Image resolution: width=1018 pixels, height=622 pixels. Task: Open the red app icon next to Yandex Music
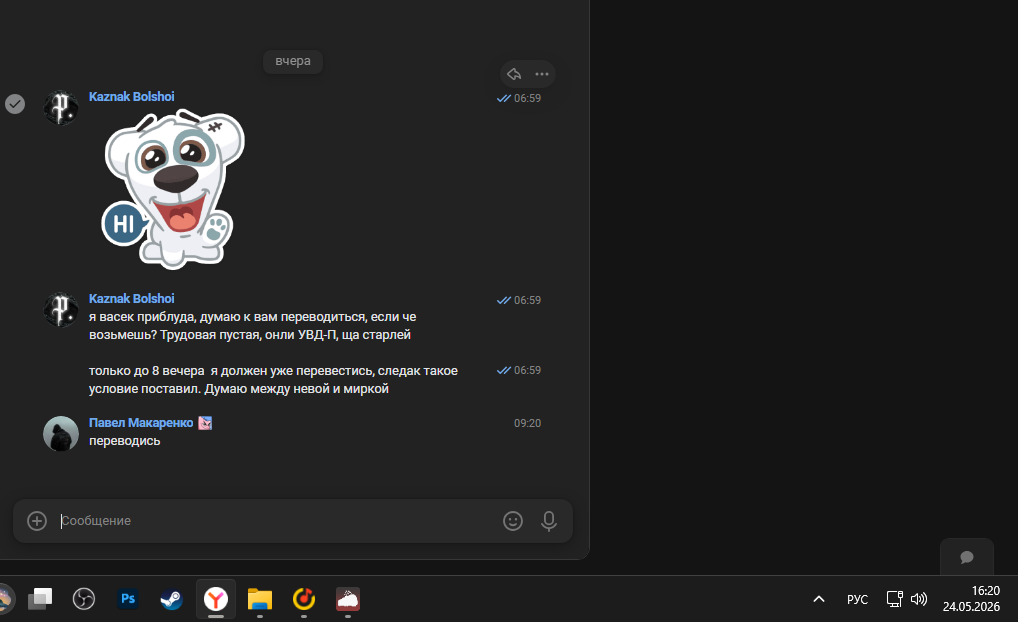(x=348, y=599)
